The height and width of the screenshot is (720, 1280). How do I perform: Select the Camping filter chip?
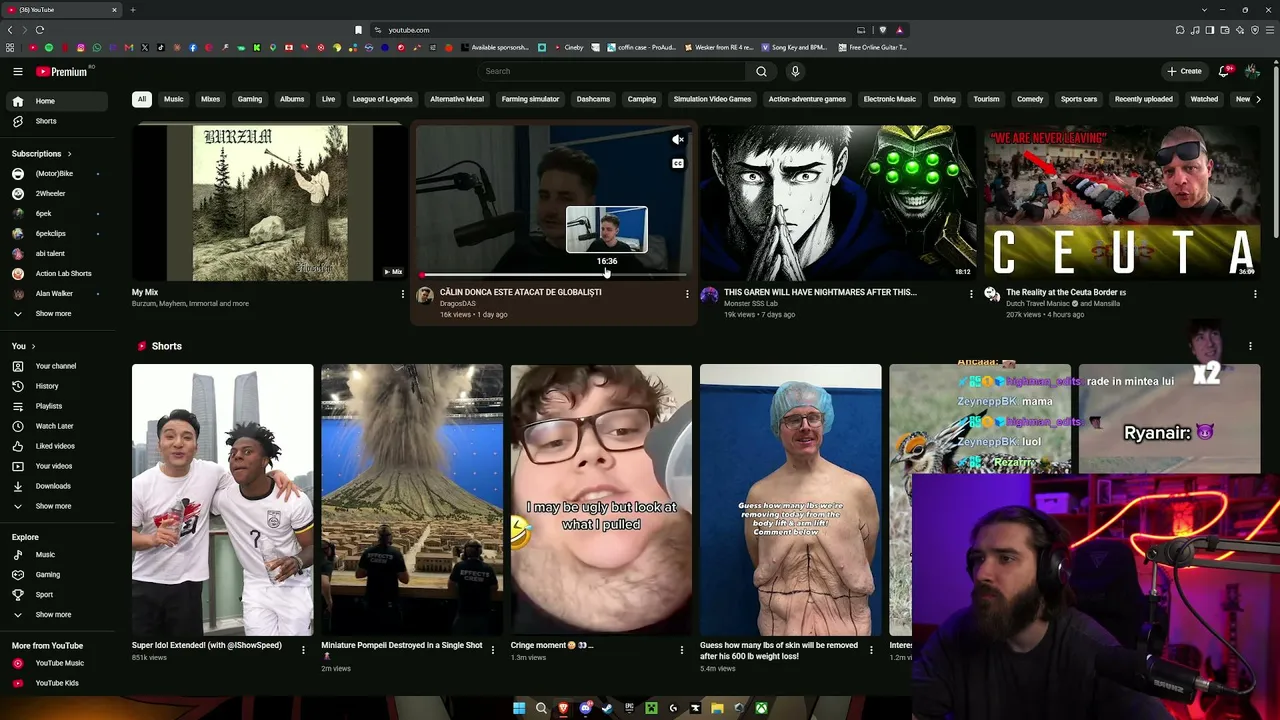click(642, 99)
